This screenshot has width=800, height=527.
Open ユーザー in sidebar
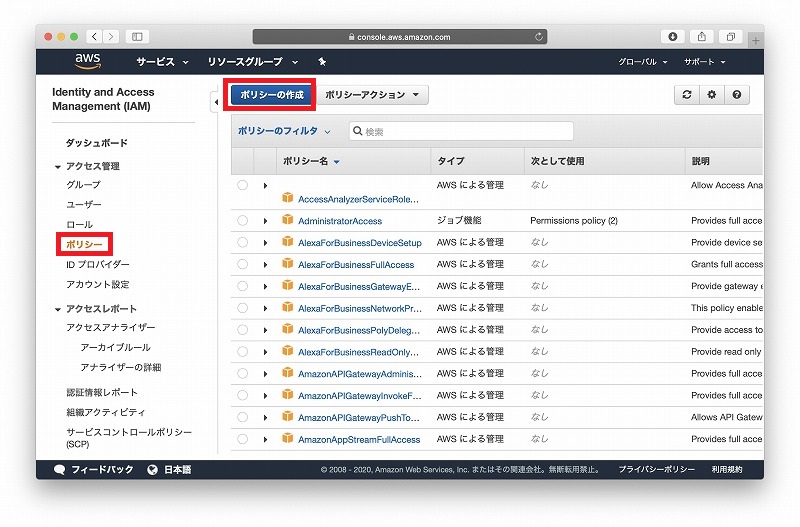(x=84, y=205)
